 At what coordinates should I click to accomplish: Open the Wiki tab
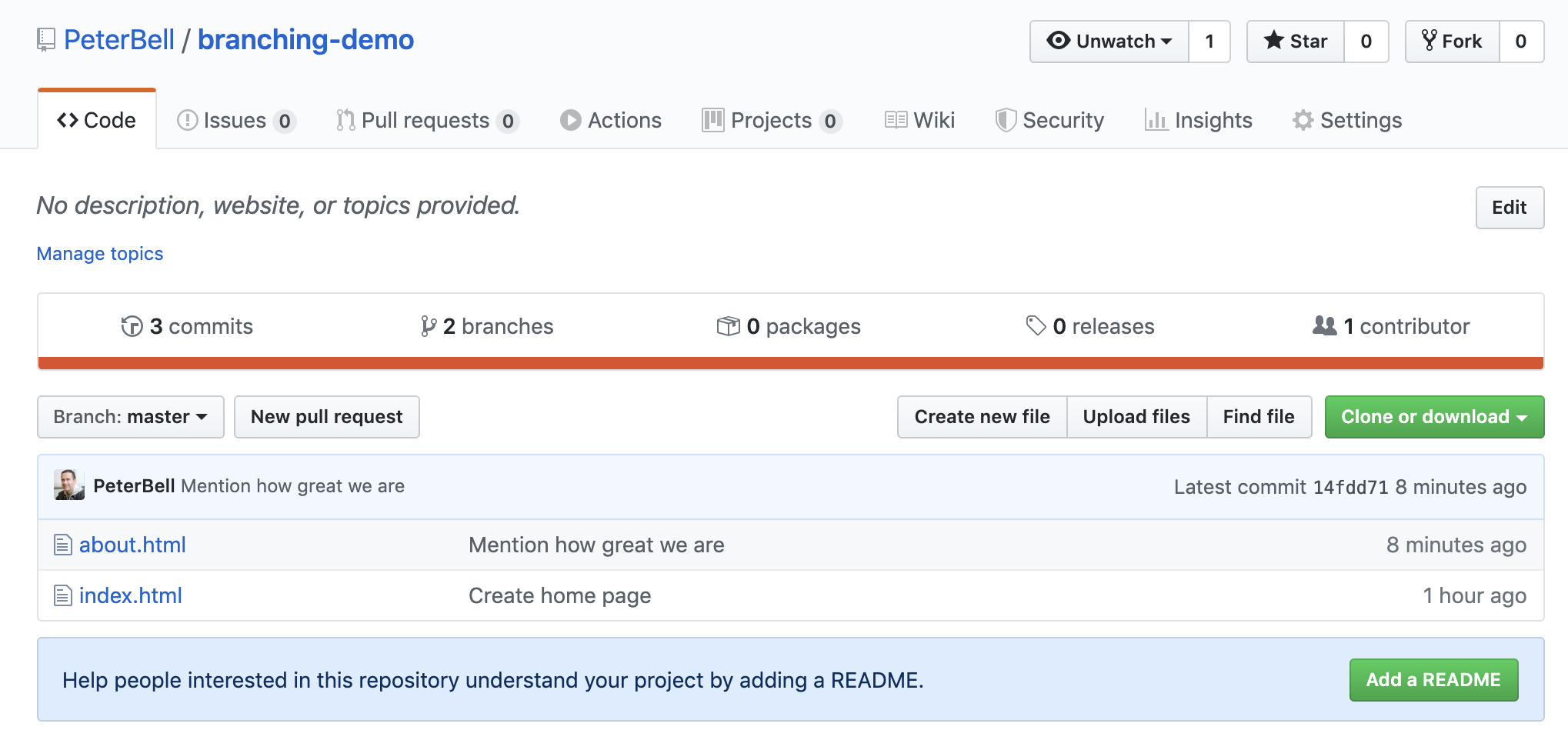pyautogui.click(x=919, y=121)
